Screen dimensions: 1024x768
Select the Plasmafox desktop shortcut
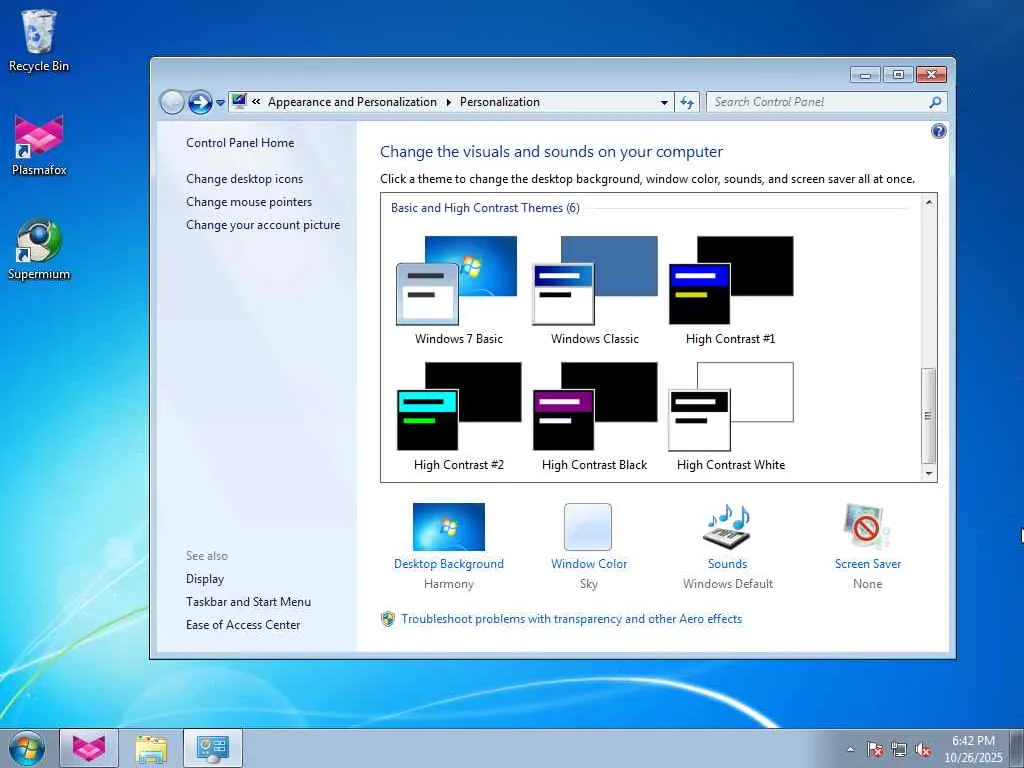(x=39, y=145)
